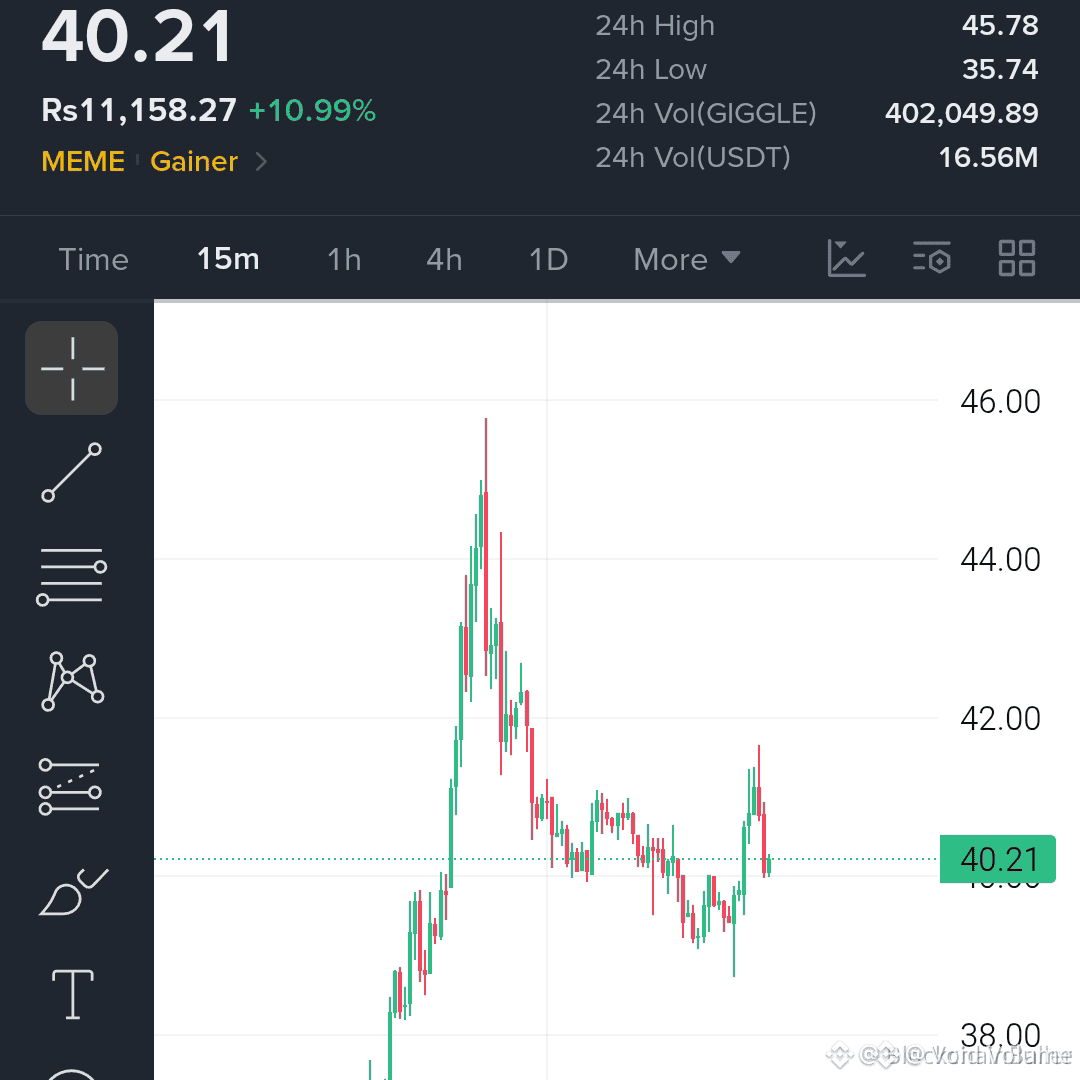Click the +10.99% change value
Image resolution: width=1080 pixels, height=1080 pixels.
click(312, 110)
